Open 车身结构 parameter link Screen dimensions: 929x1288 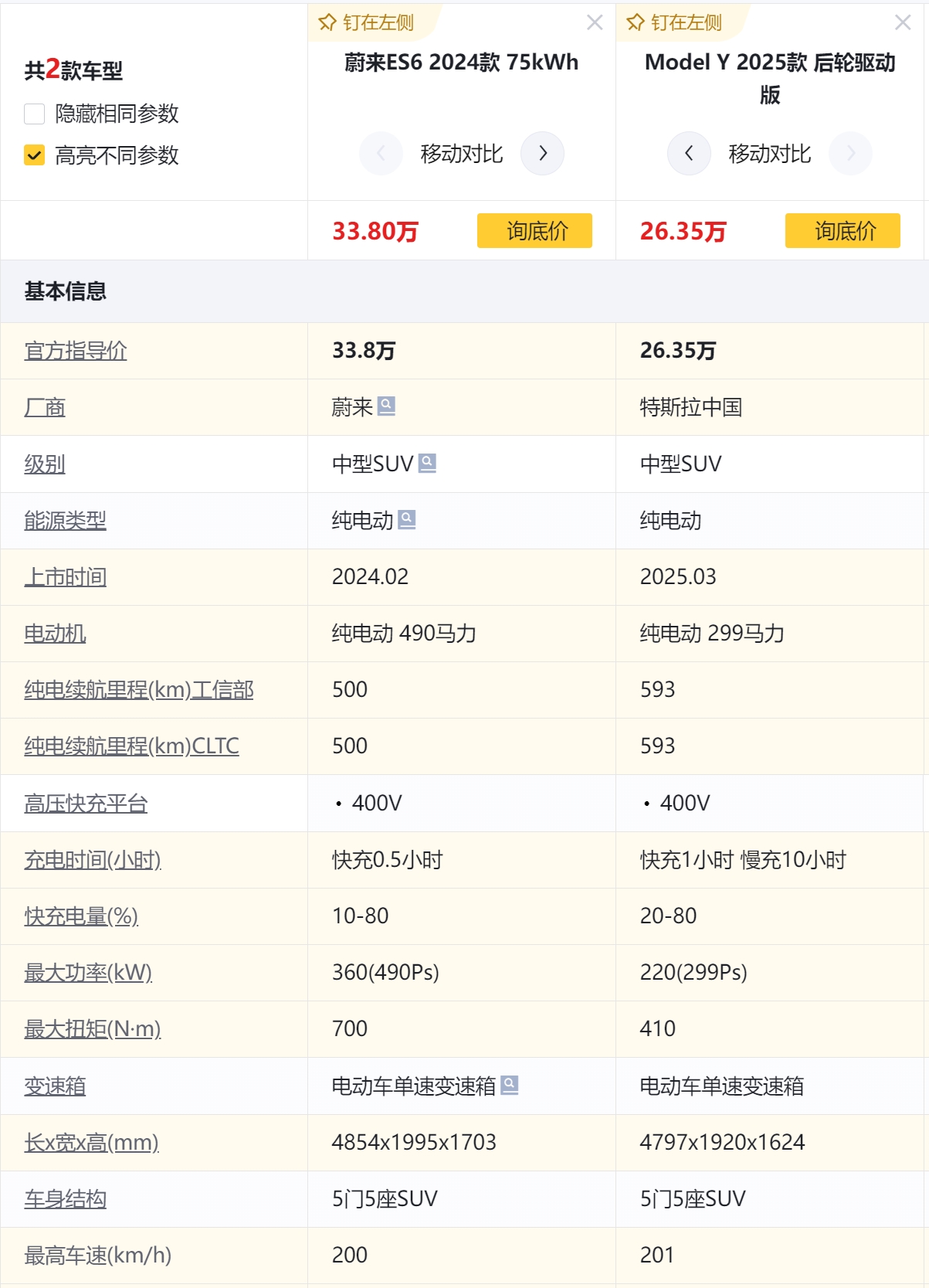pos(65,1198)
